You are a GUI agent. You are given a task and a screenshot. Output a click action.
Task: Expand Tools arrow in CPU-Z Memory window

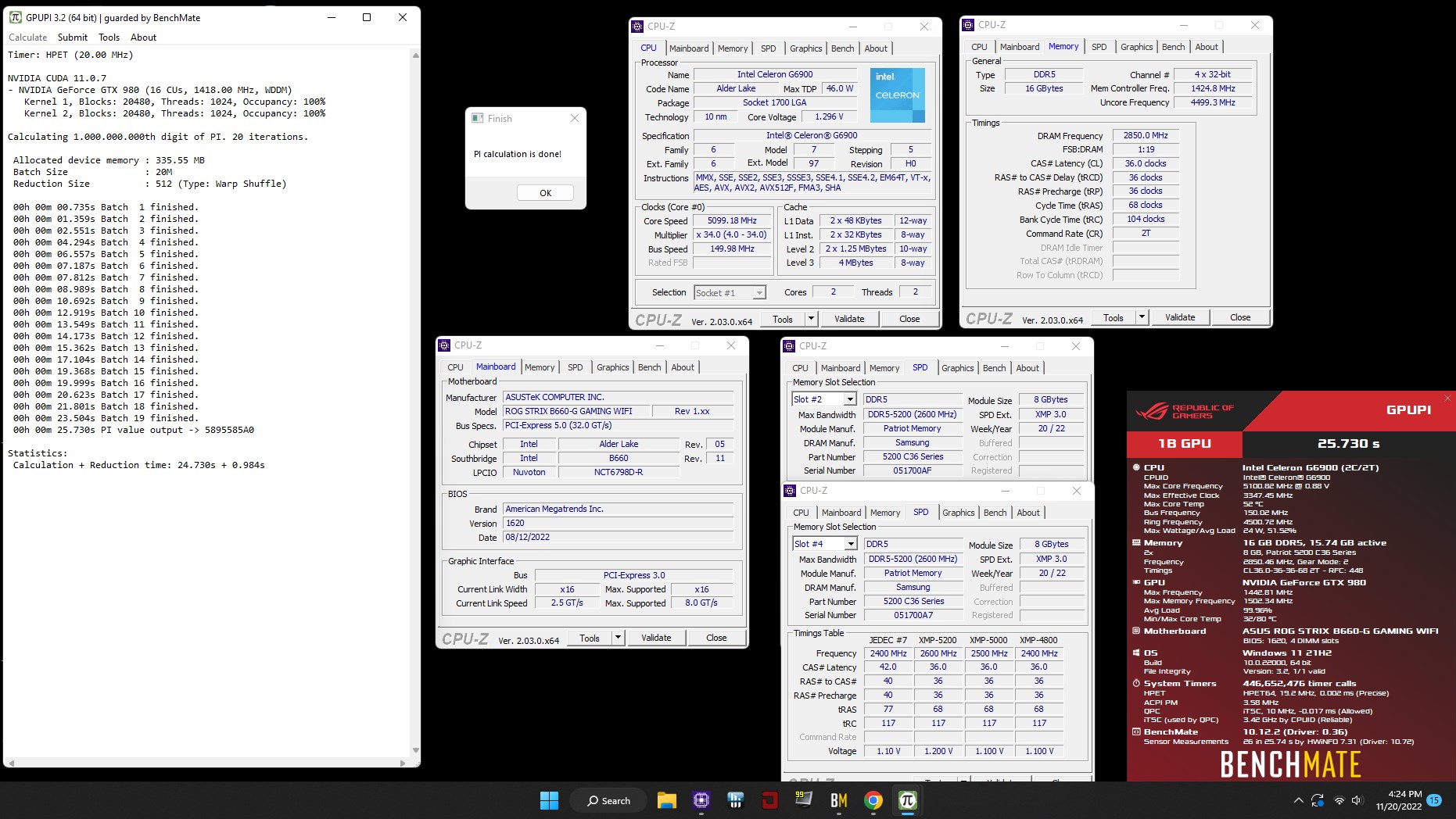(x=1142, y=317)
